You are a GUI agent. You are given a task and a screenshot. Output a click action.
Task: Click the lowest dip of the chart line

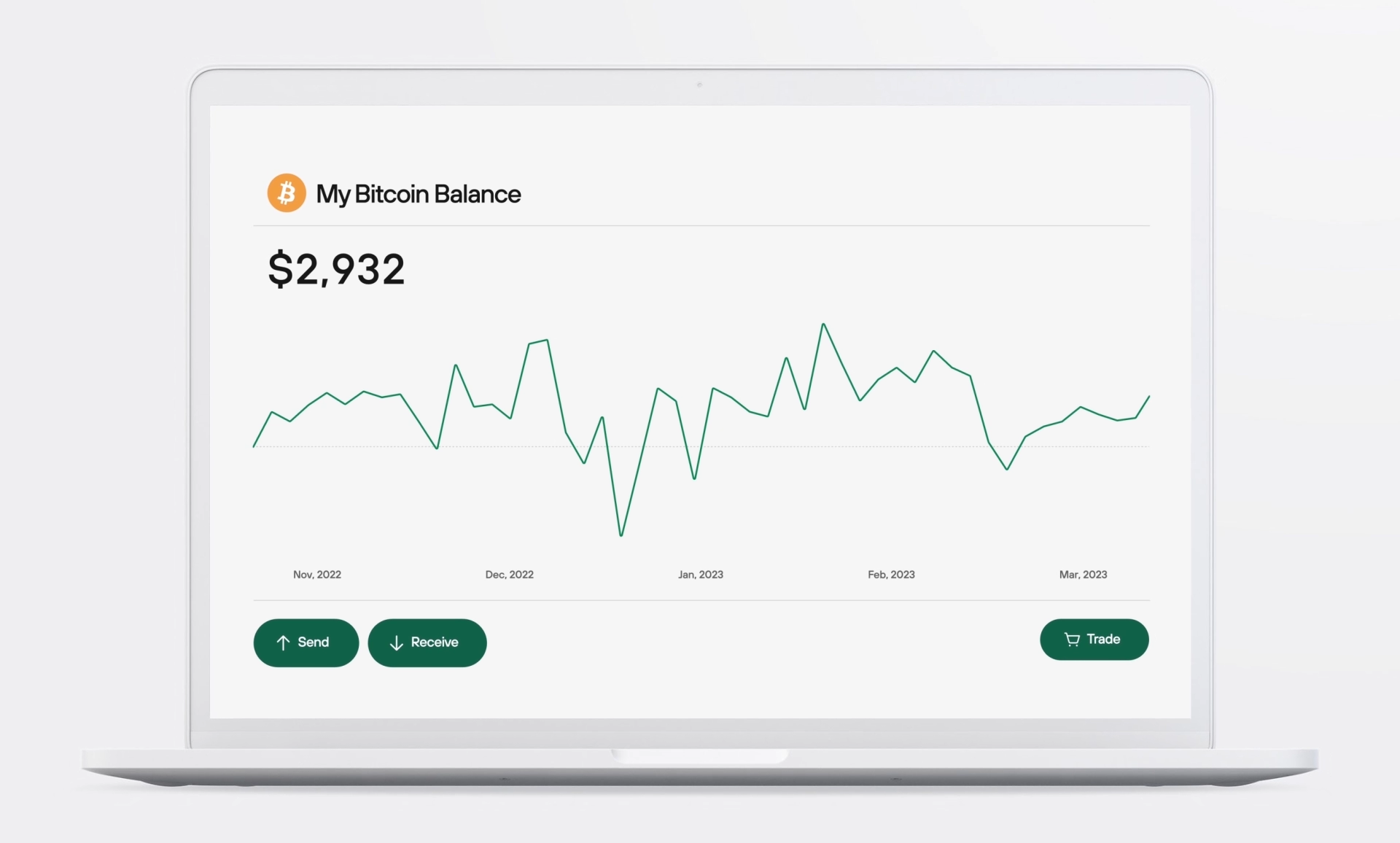point(621,535)
